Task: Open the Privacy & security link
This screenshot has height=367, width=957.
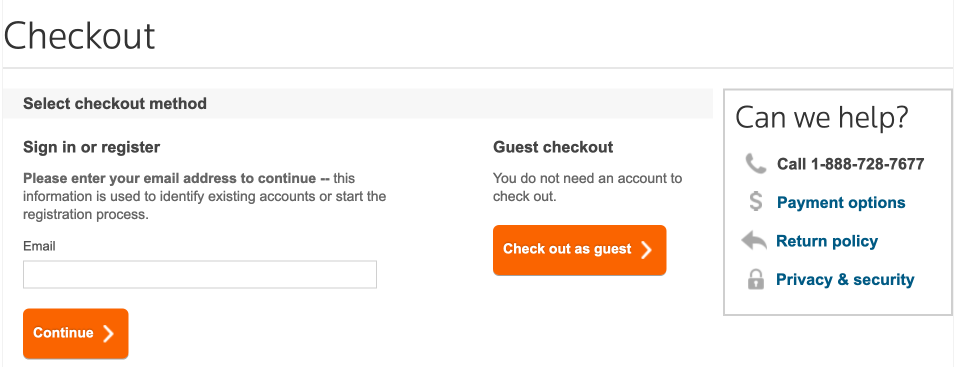Action: [x=845, y=280]
